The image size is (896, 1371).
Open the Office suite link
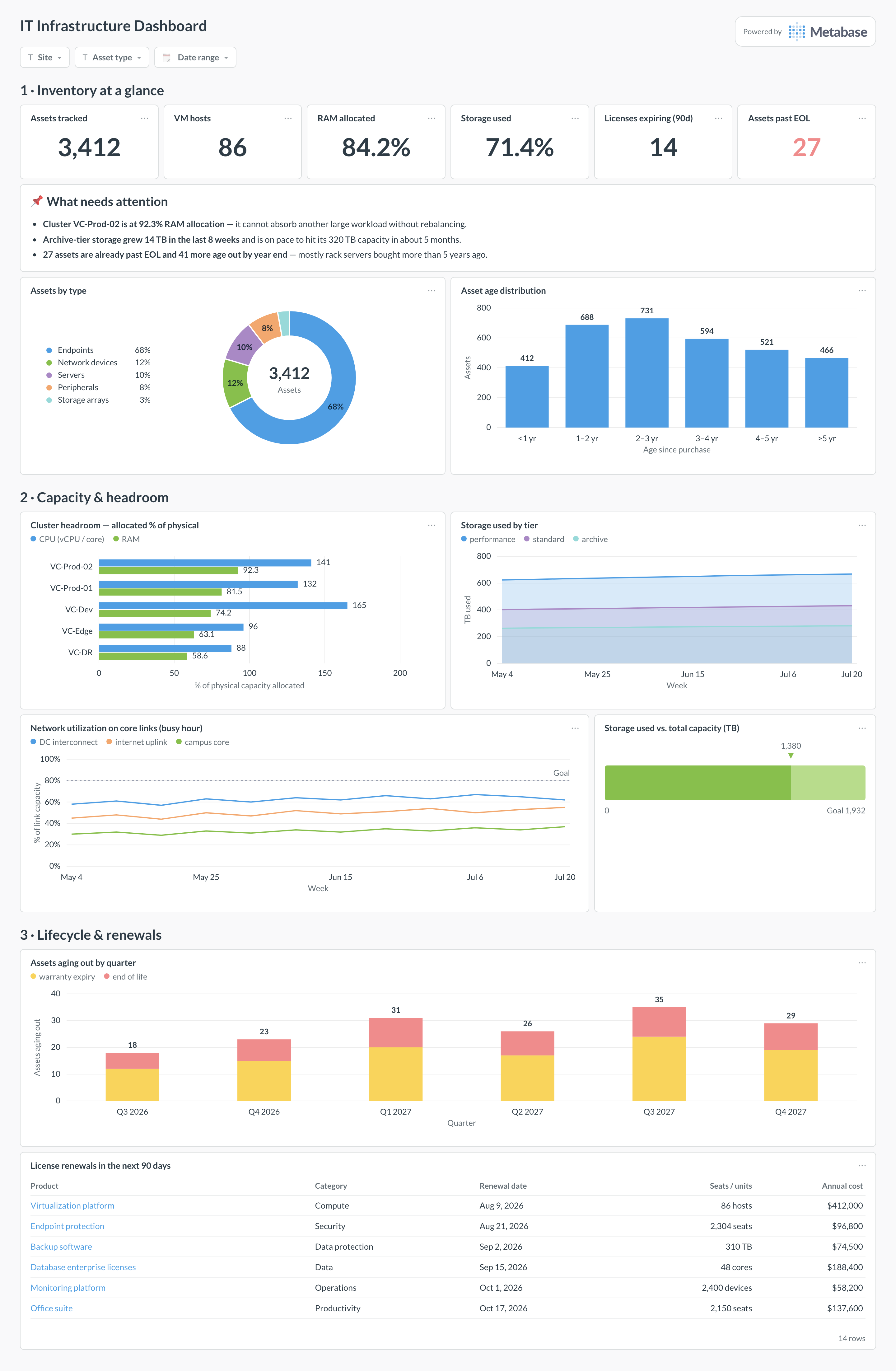[x=52, y=1308]
